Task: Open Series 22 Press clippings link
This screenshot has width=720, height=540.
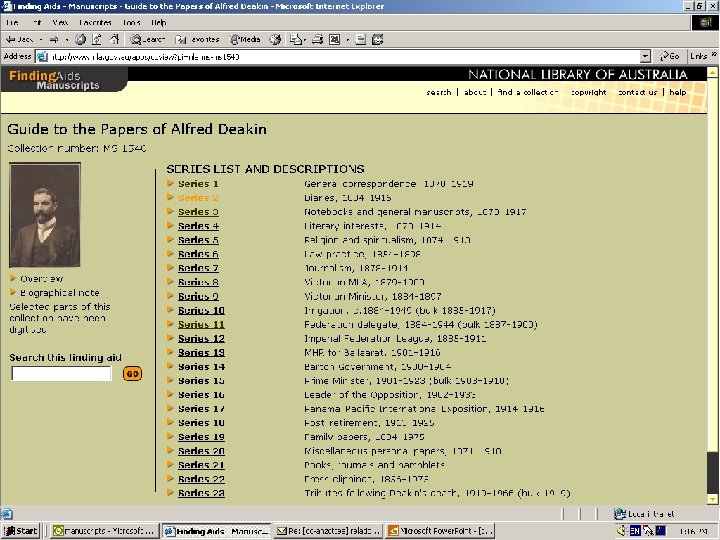Action: (x=201, y=479)
